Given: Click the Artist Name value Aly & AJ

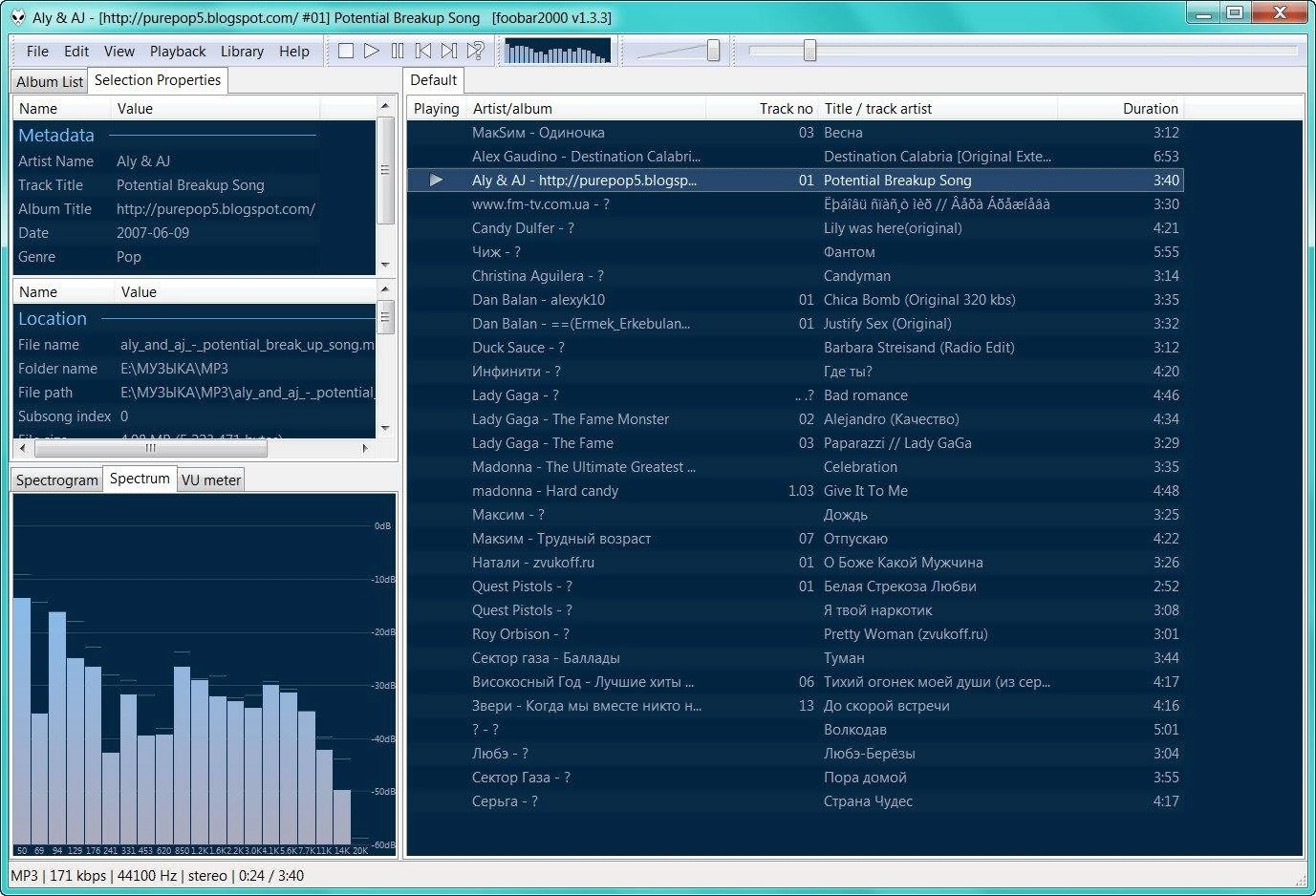Looking at the screenshot, I should coord(143,161).
